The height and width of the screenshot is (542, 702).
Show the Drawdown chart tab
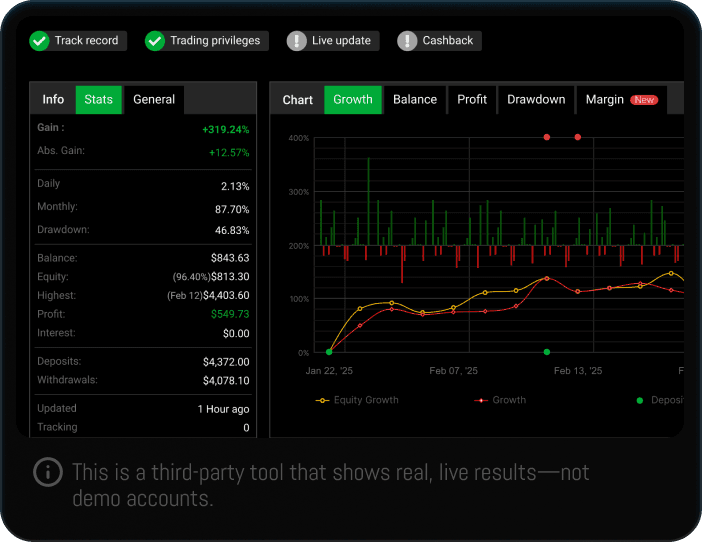tap(536, 99)
